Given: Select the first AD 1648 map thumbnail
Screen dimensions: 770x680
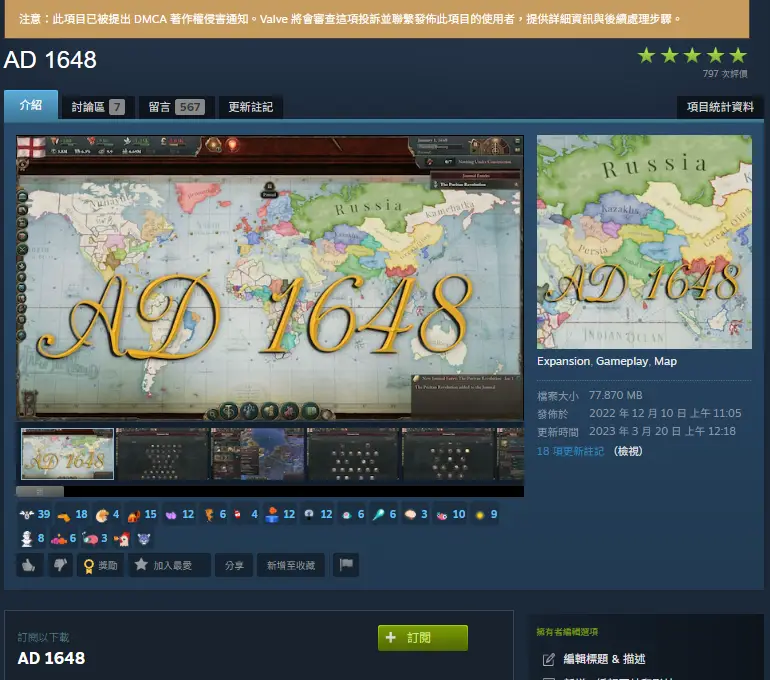Looking at the screenshot, I should 67,454.
